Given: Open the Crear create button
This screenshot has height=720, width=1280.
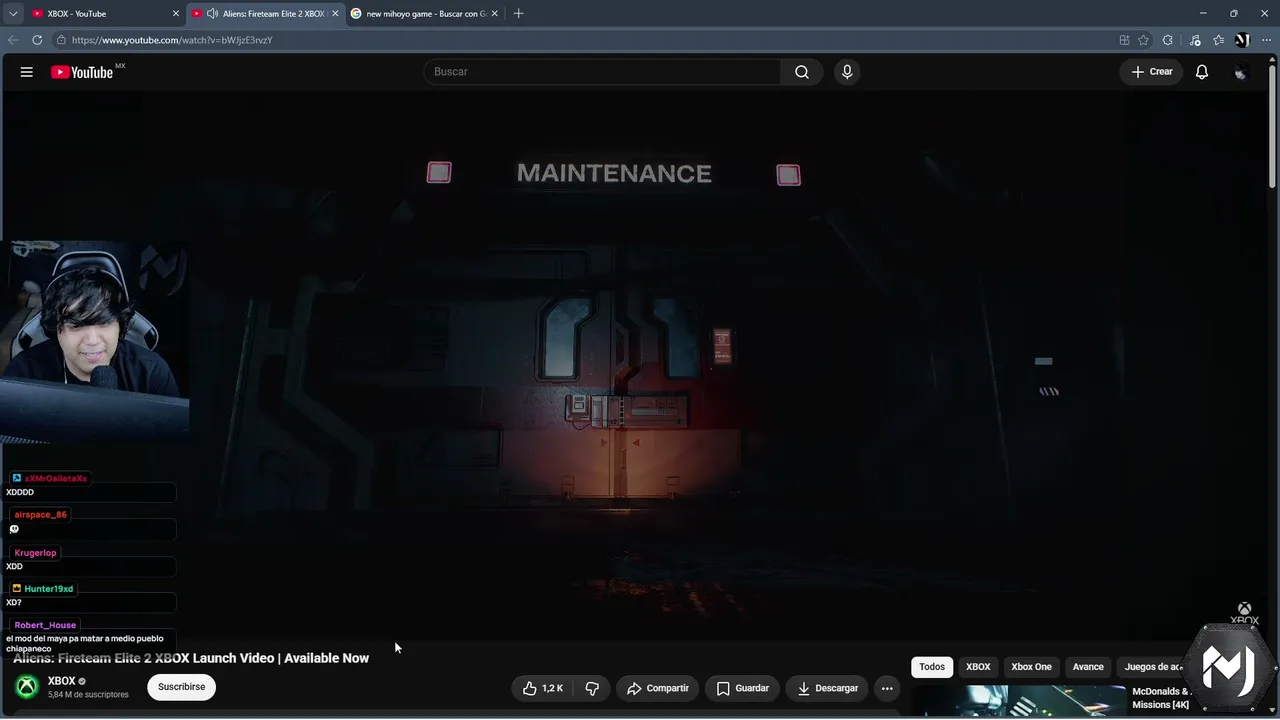Looking at the screenshot, I should 1152,72.
